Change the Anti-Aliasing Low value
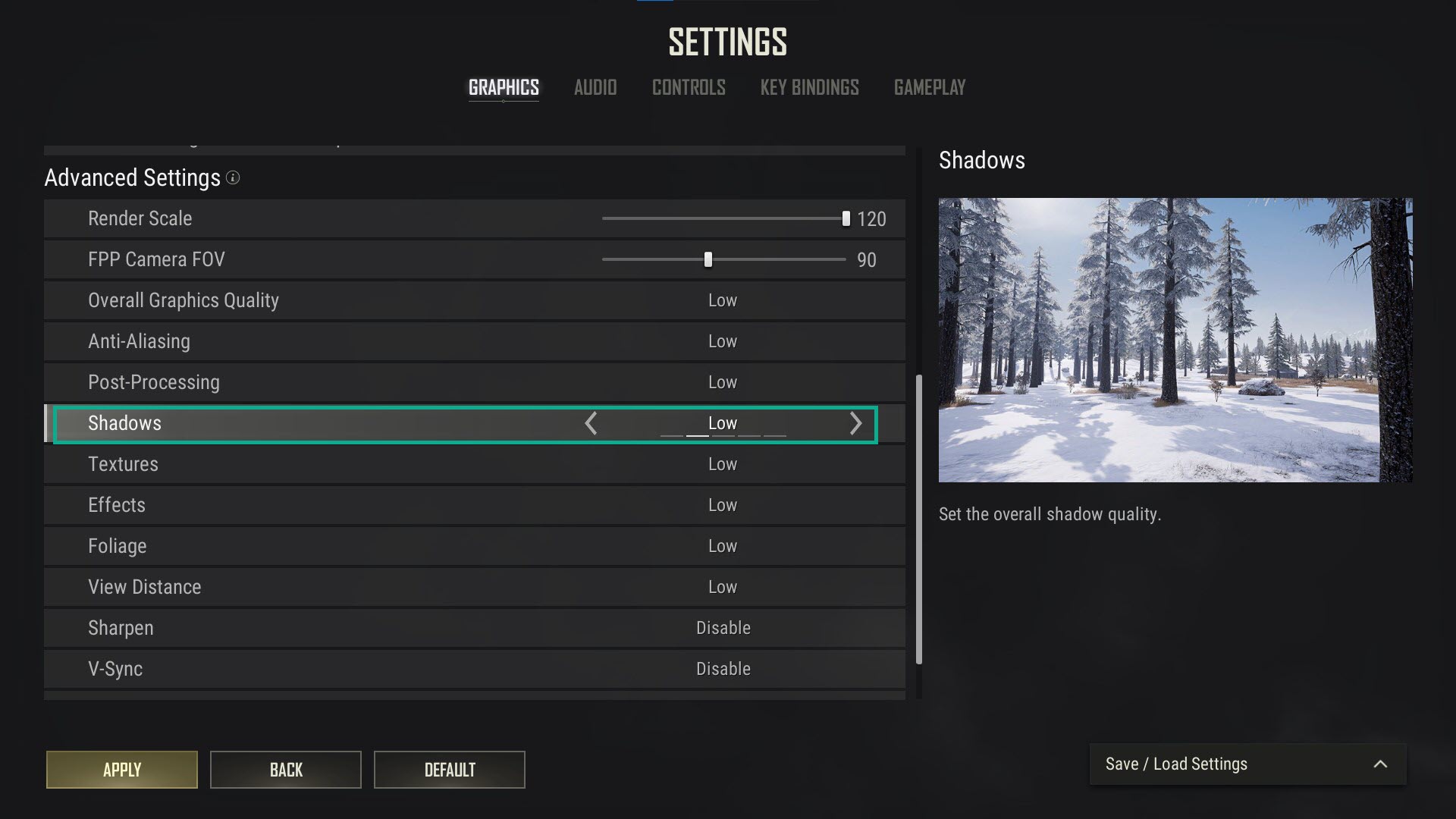The image size is (1456, 819). click(x=723, y=341)
